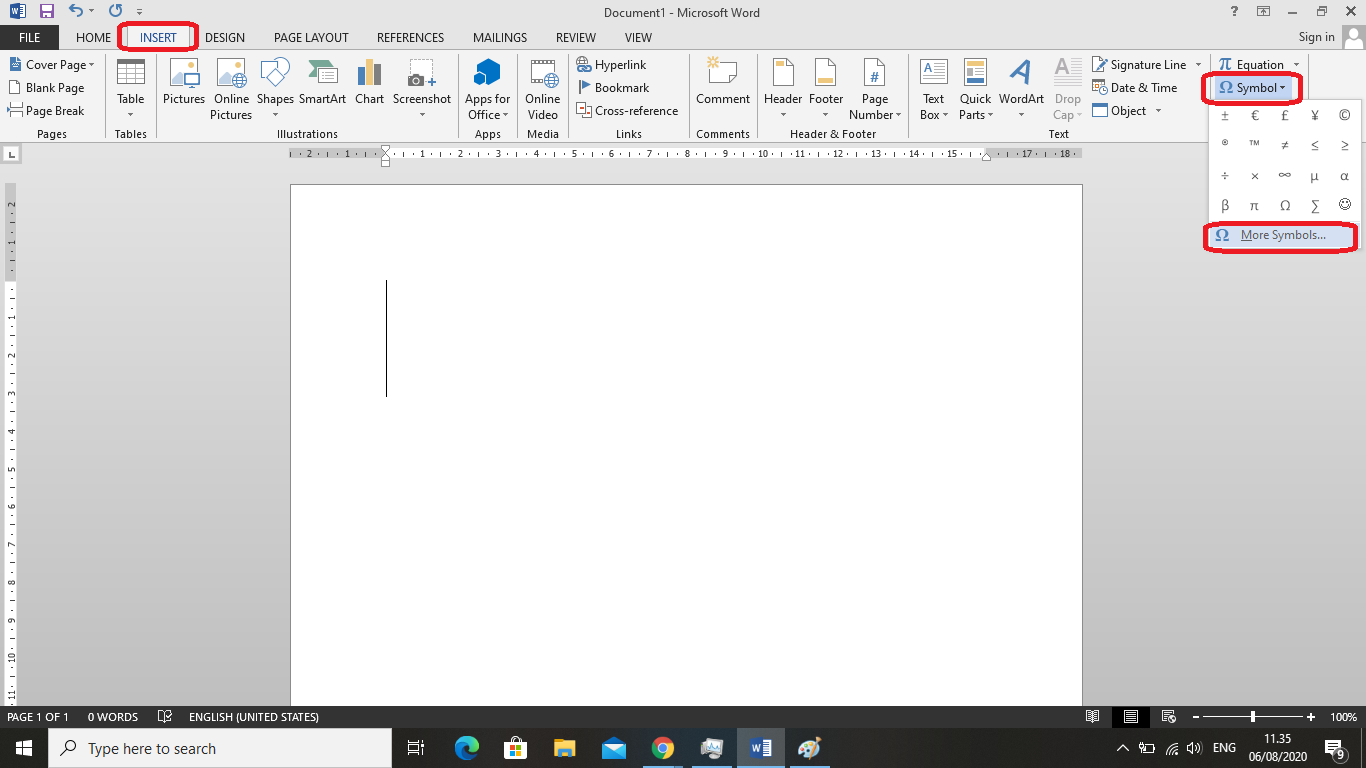Switch to Print Layout view
The image size is (1366, 768).
[1130, 717]
